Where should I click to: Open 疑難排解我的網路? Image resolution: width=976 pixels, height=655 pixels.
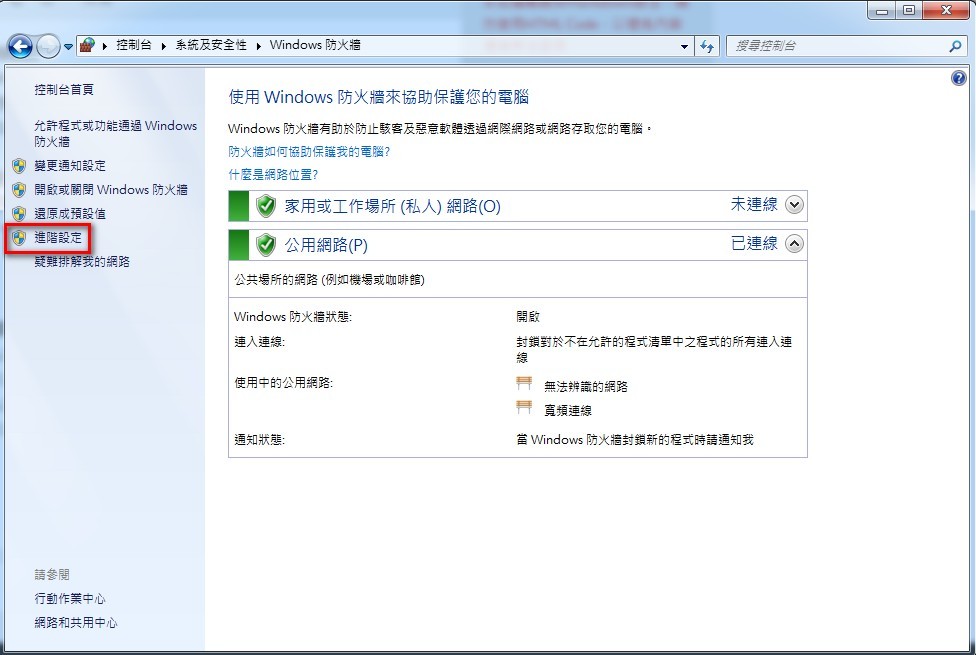tap(82, 262)
